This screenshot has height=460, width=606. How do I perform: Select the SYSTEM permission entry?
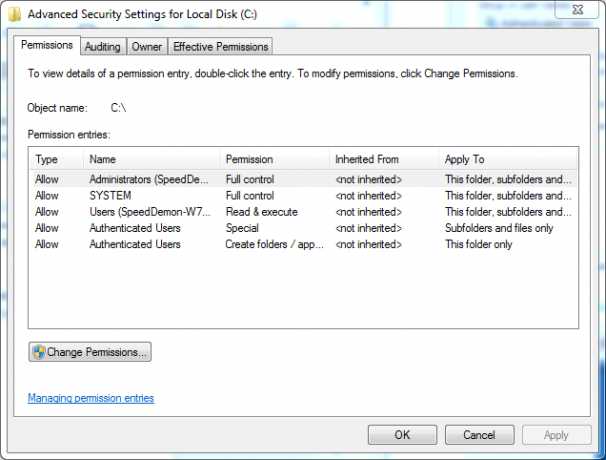pos(303,196)
